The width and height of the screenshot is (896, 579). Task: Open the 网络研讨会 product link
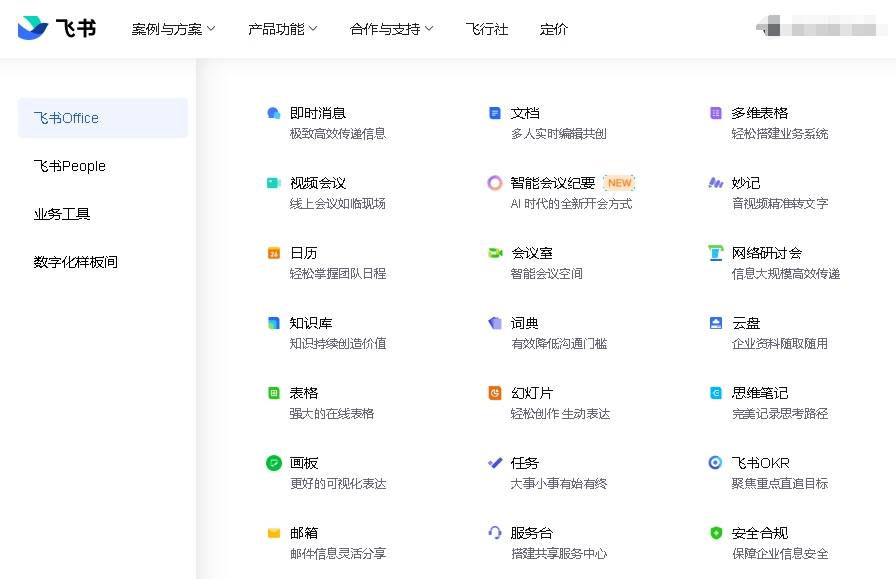(x=767, y=253)
